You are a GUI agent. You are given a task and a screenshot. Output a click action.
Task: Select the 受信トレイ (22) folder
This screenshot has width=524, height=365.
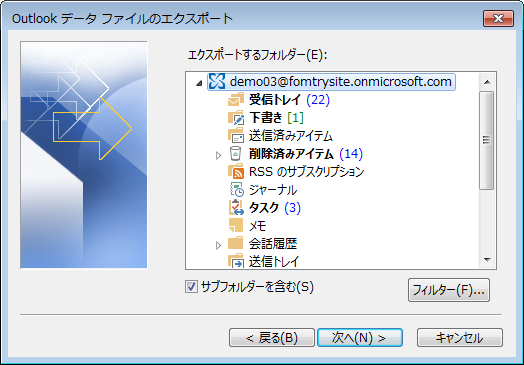289,100
